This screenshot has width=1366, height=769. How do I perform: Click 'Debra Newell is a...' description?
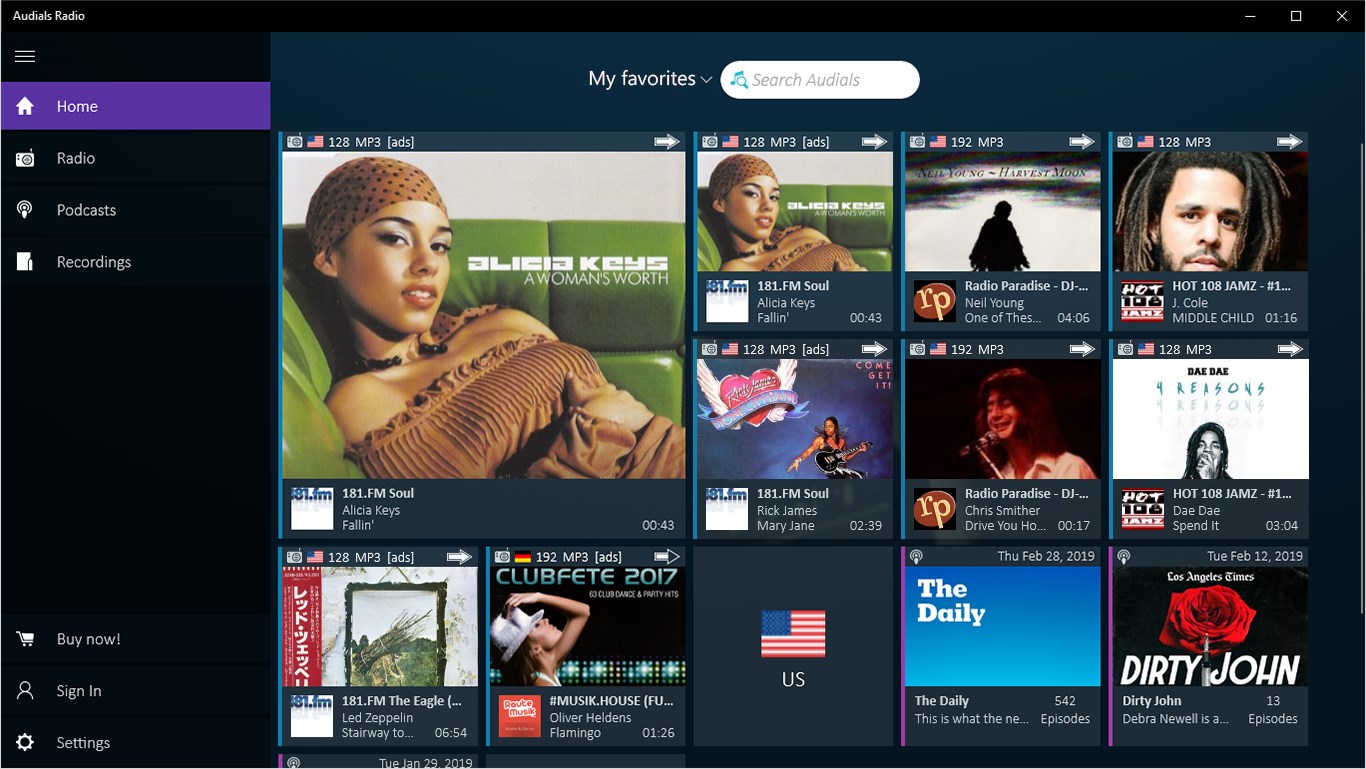1175,719
